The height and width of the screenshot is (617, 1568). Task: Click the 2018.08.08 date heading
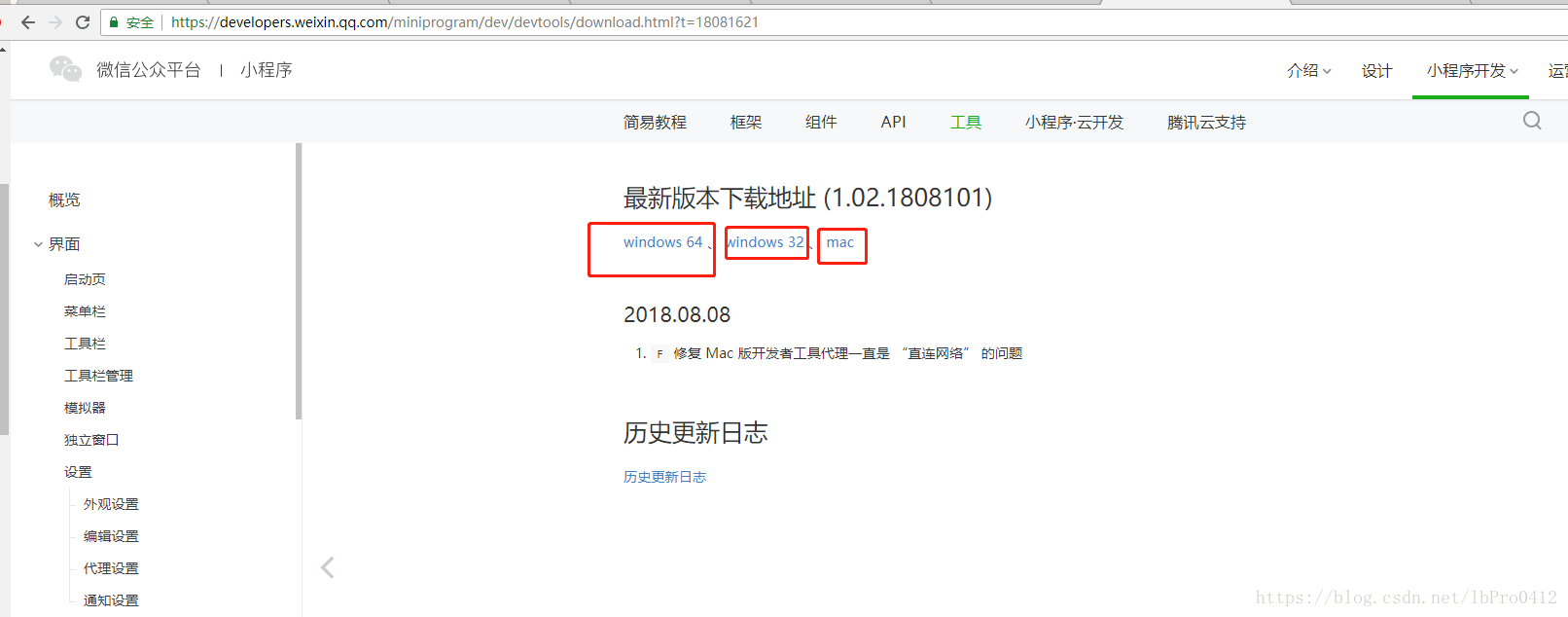click(x=677, y=314)
